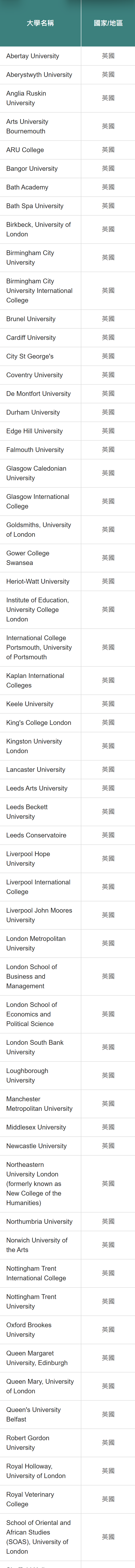Click Heriot-Watt University entry
Screen dimensions: 135x1568
click(38, 581)
